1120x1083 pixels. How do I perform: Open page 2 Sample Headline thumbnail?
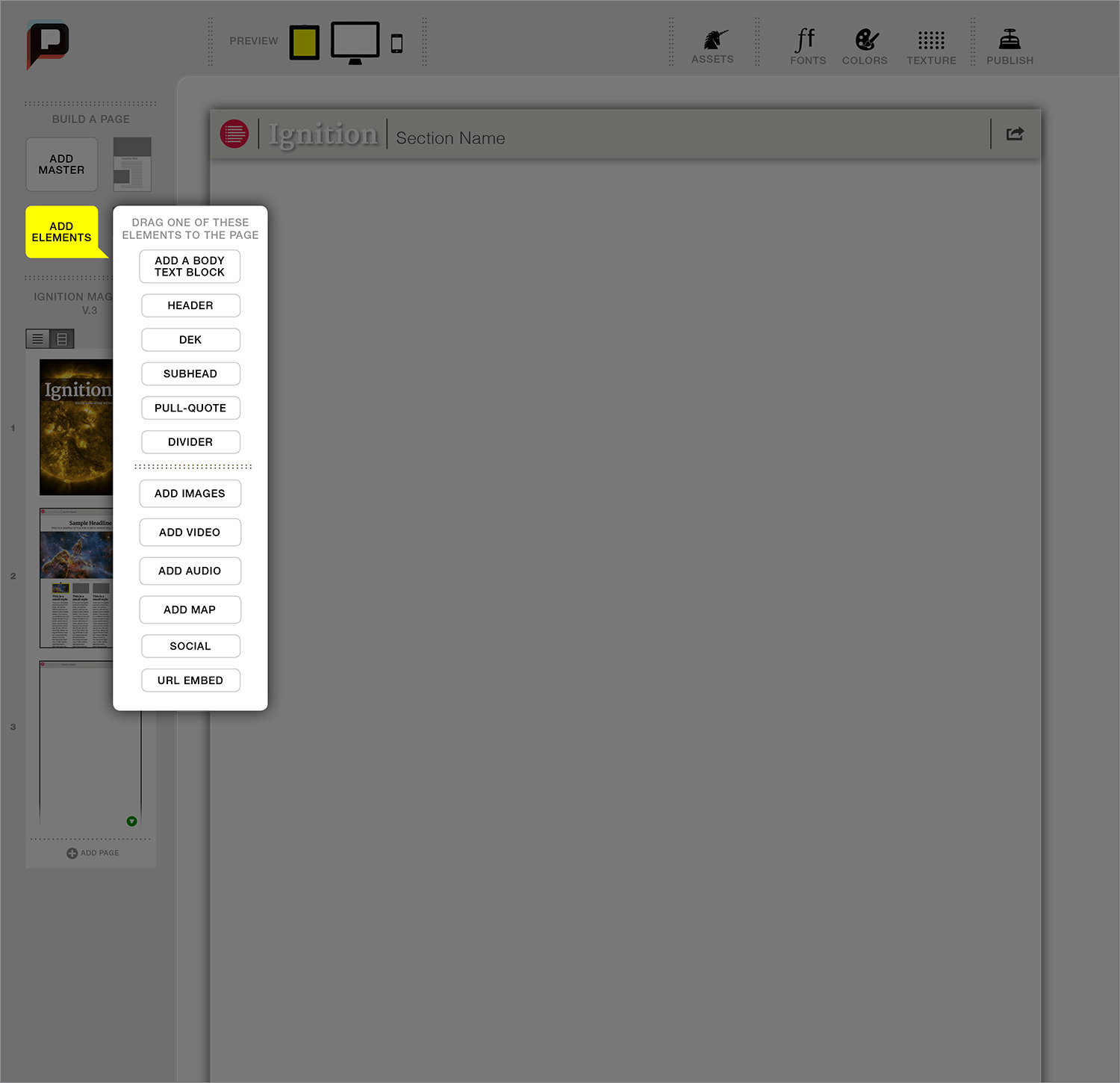(x=76, y=578)
